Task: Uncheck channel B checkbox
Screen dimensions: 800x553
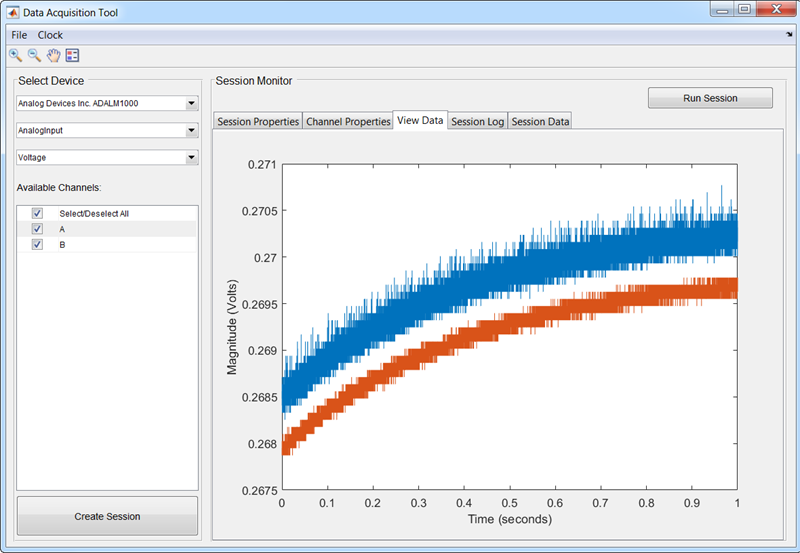Action: 37,244
